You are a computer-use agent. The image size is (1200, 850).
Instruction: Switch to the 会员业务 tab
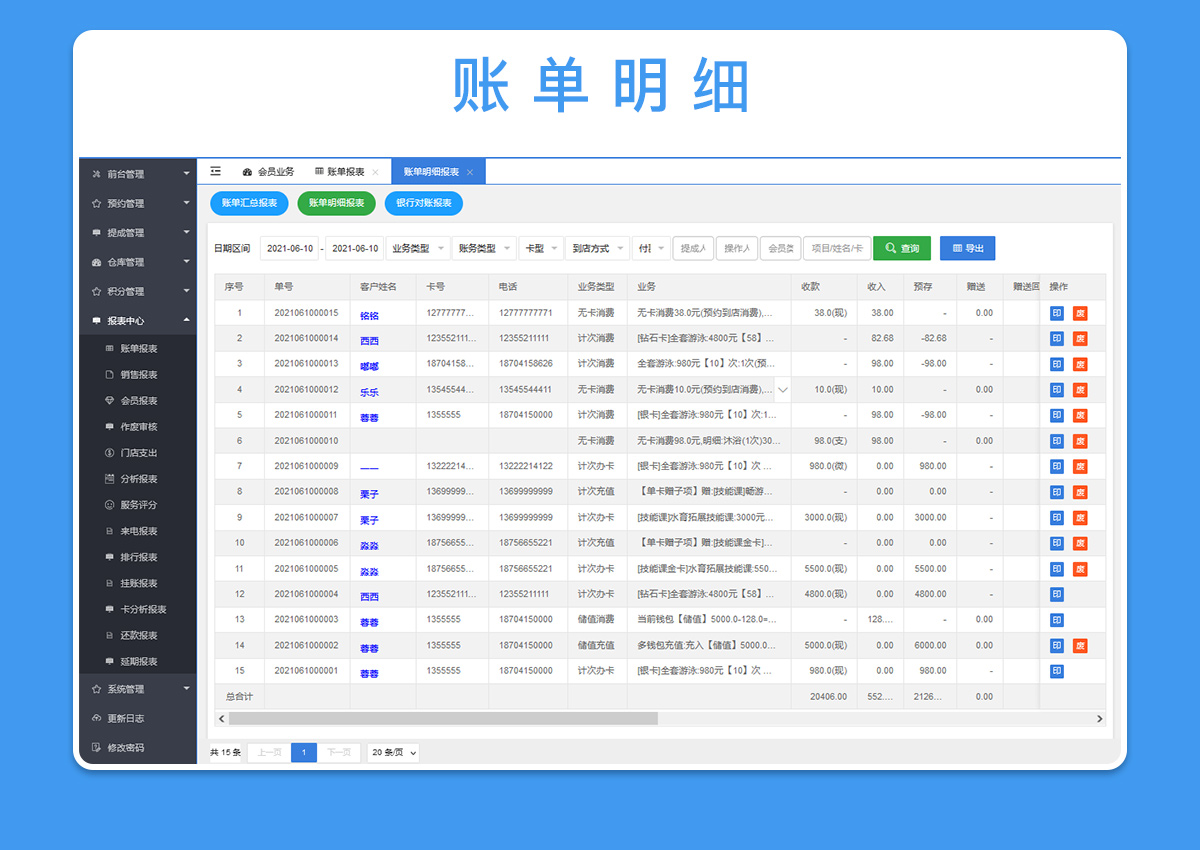(x=268, y=172)
